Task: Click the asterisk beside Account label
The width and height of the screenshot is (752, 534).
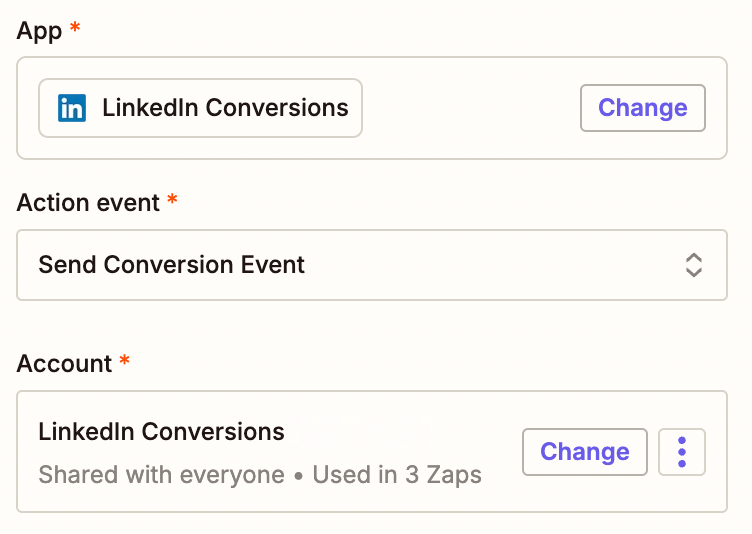Action: (124, 361)
